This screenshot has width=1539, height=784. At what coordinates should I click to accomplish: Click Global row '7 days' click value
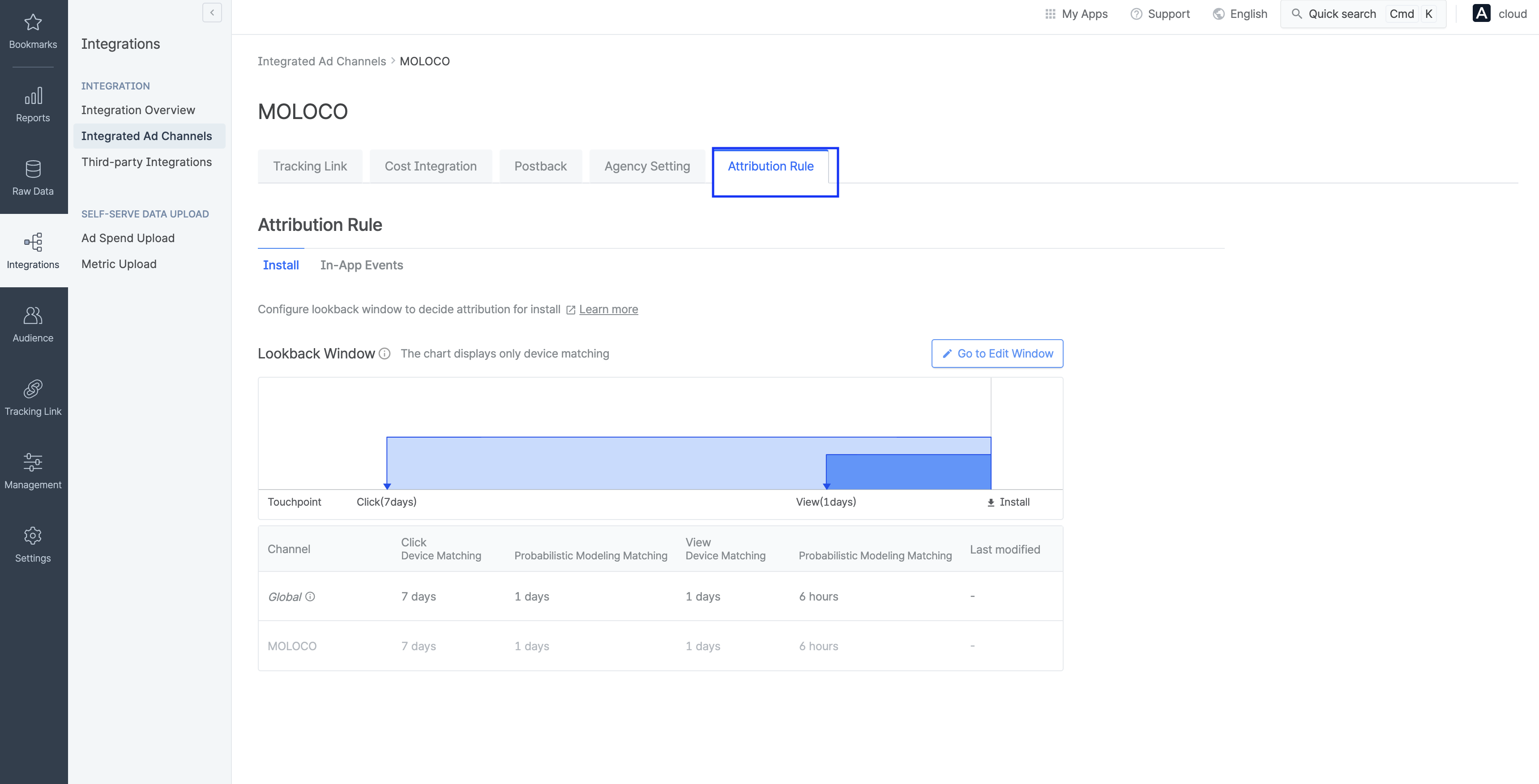pos(418,597)
